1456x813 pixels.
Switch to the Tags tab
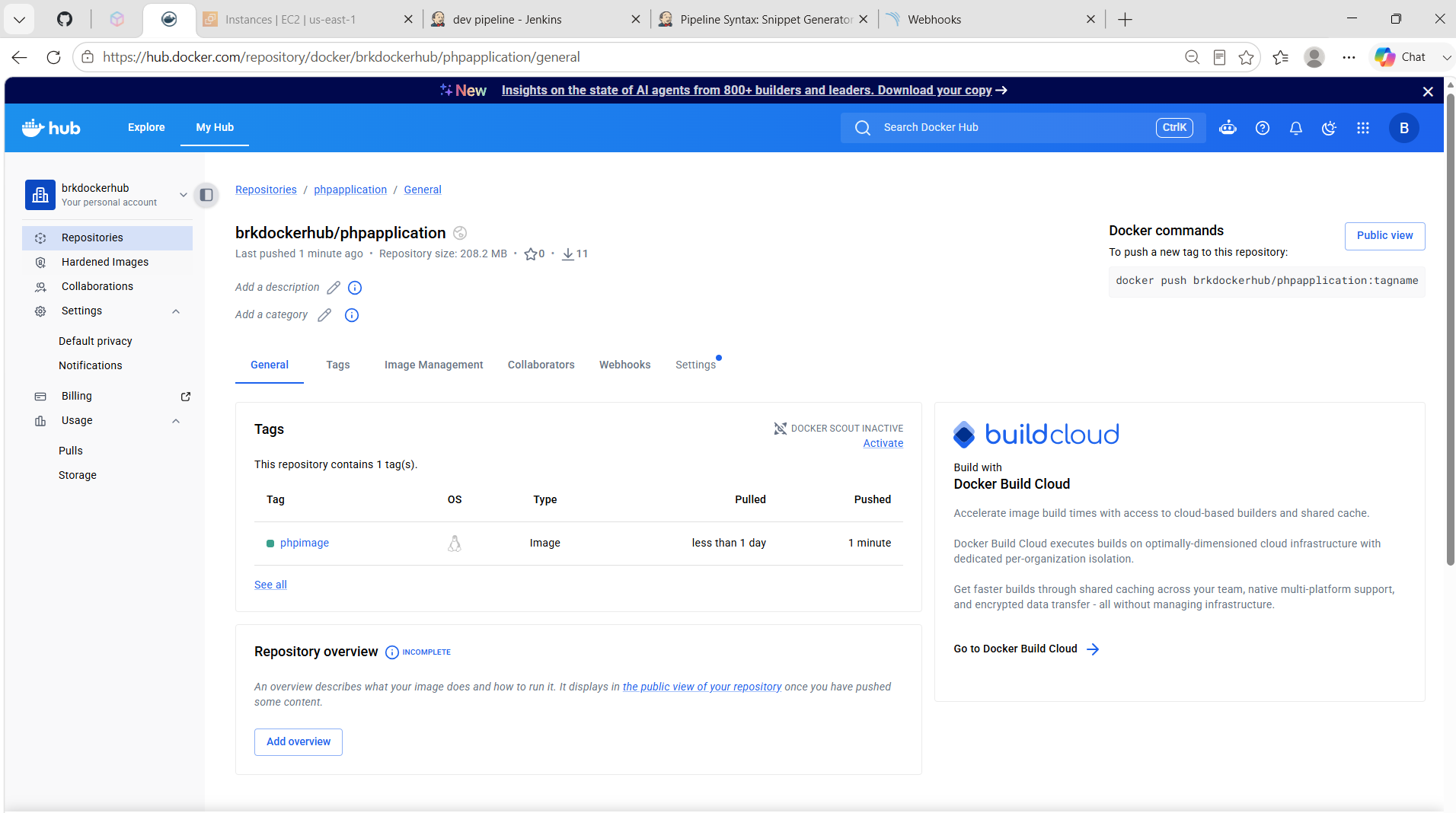tap(338, 365)
